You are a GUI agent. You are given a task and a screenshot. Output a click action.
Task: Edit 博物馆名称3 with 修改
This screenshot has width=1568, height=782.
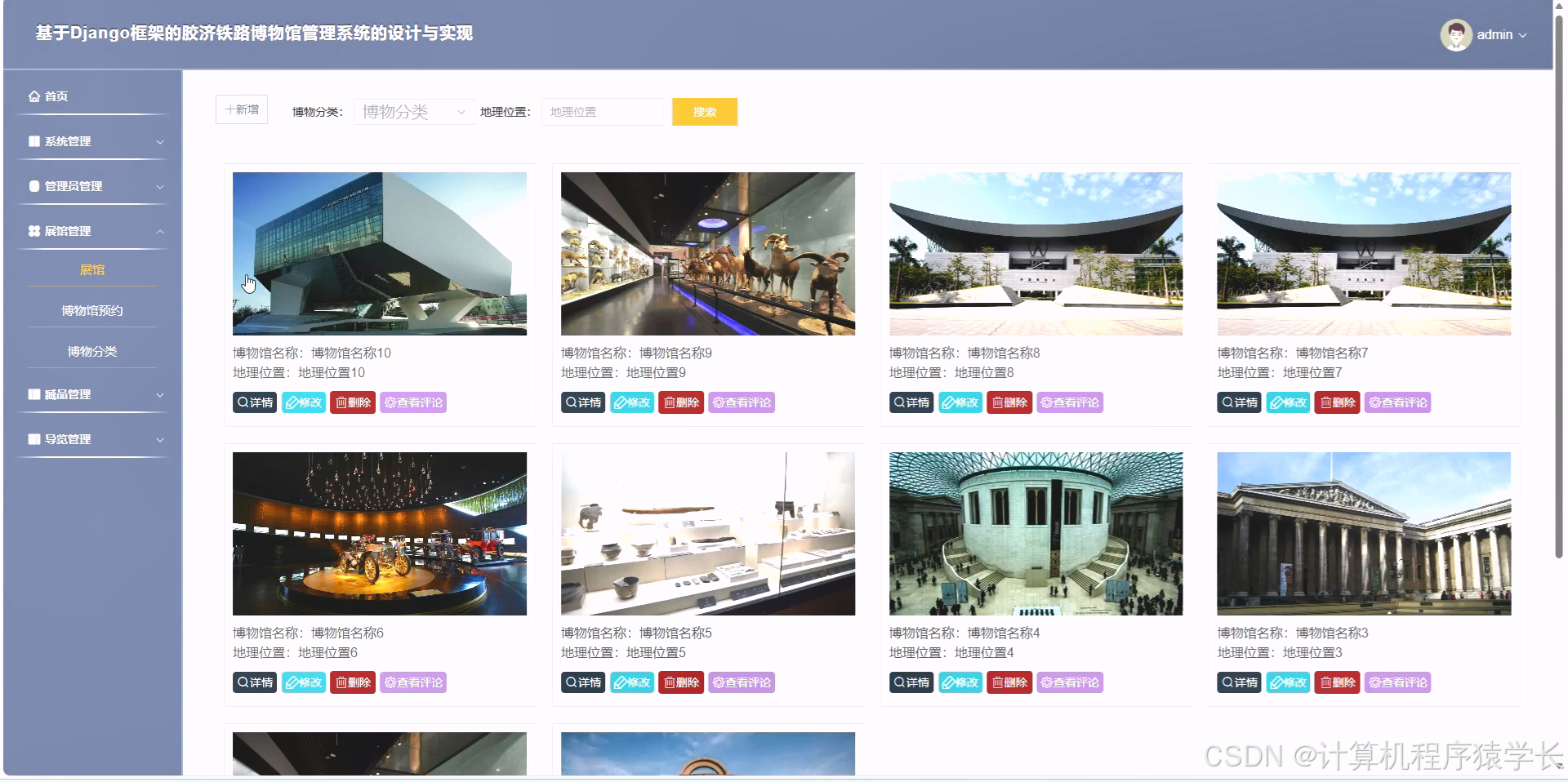(x=1289, y=682)
